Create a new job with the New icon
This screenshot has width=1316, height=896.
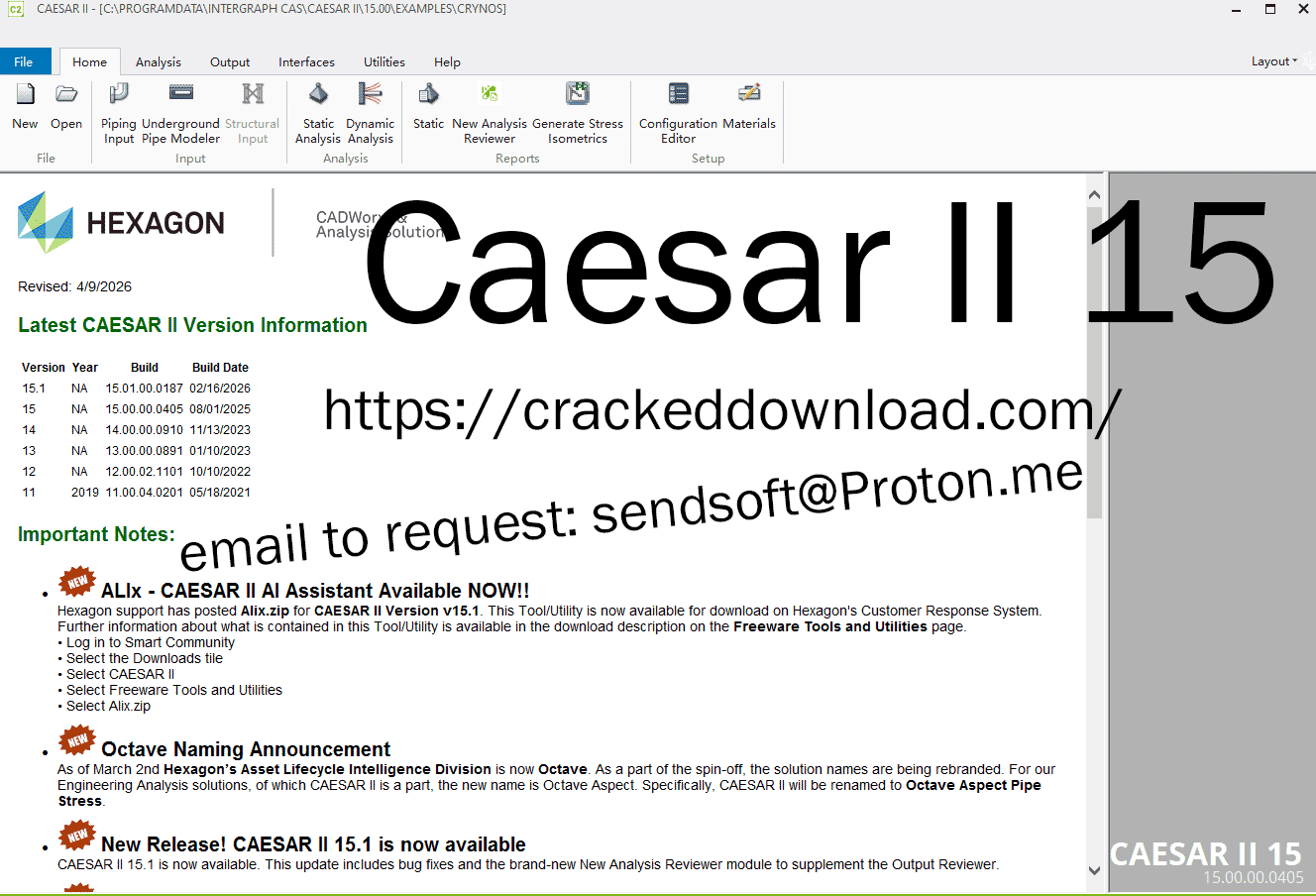click(x=25, y=107)
